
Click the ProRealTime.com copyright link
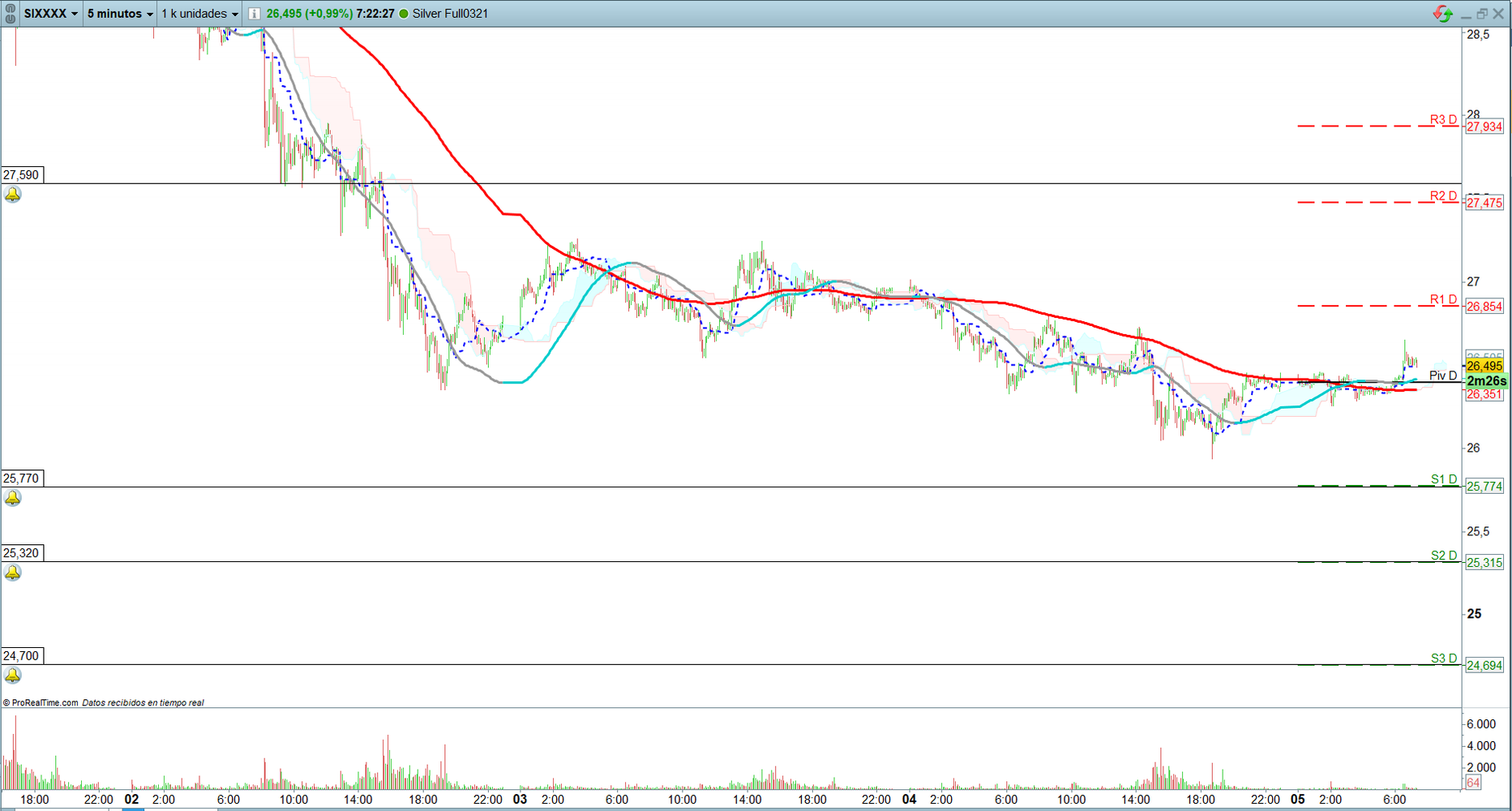pyautogui.click(x=41, y=703)
